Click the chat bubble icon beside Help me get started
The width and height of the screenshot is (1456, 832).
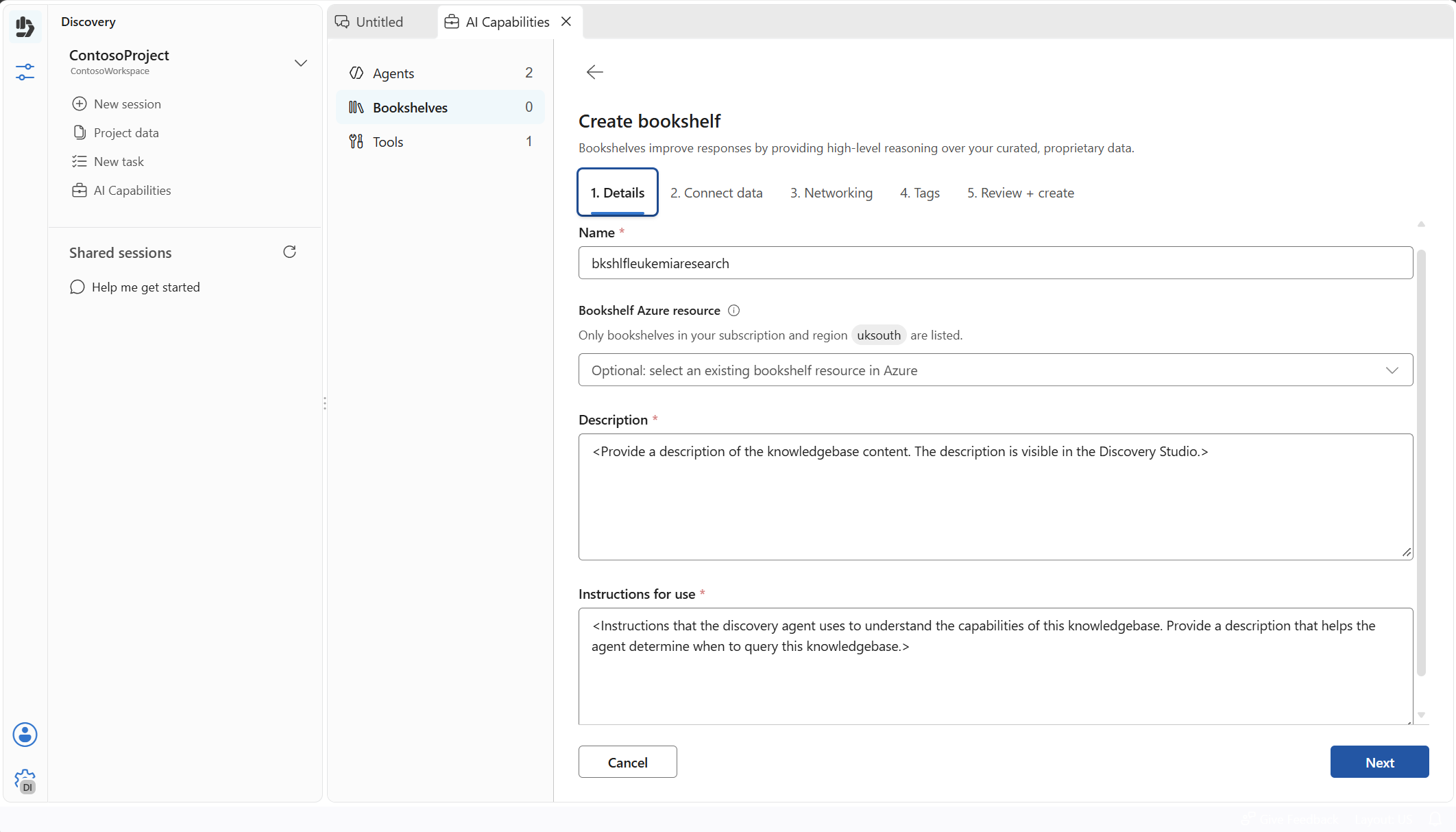(77, 287)
